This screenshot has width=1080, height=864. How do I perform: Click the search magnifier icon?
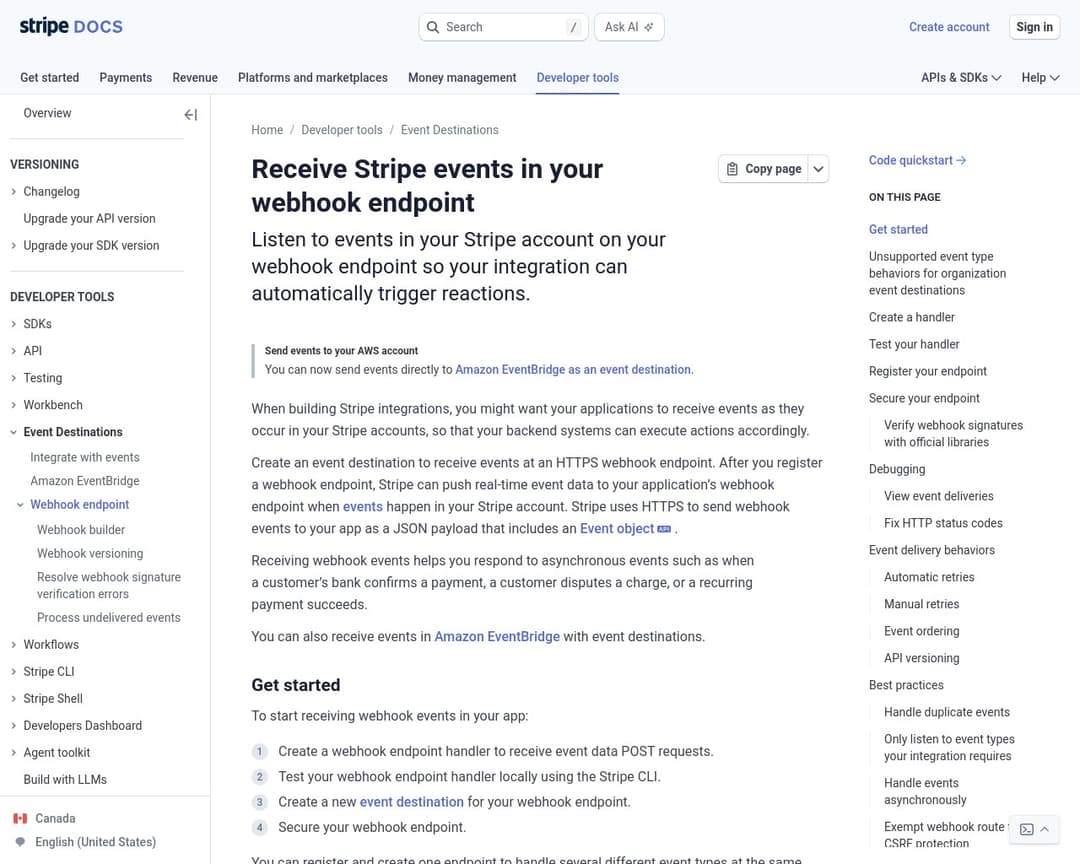[x=433, y=27]
